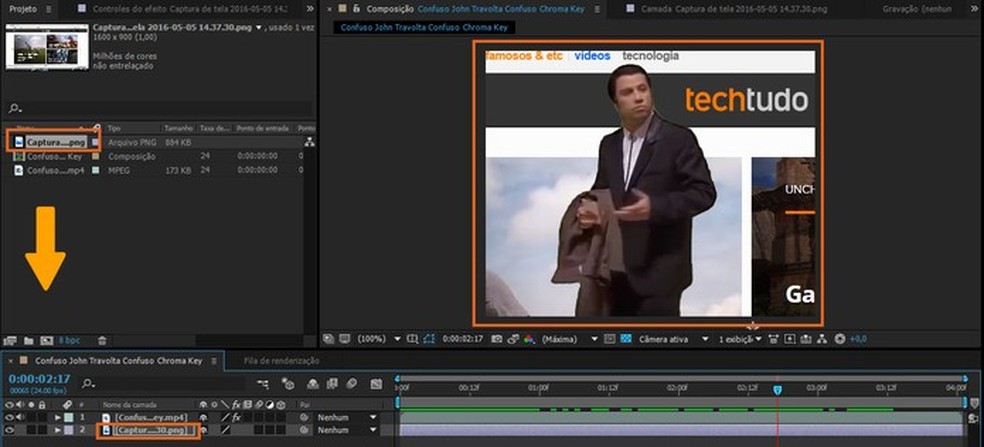The width and height of the screenshot is (984, 447).
Task: Take a snapshot with the camera icon
Action: pos(496,339)
